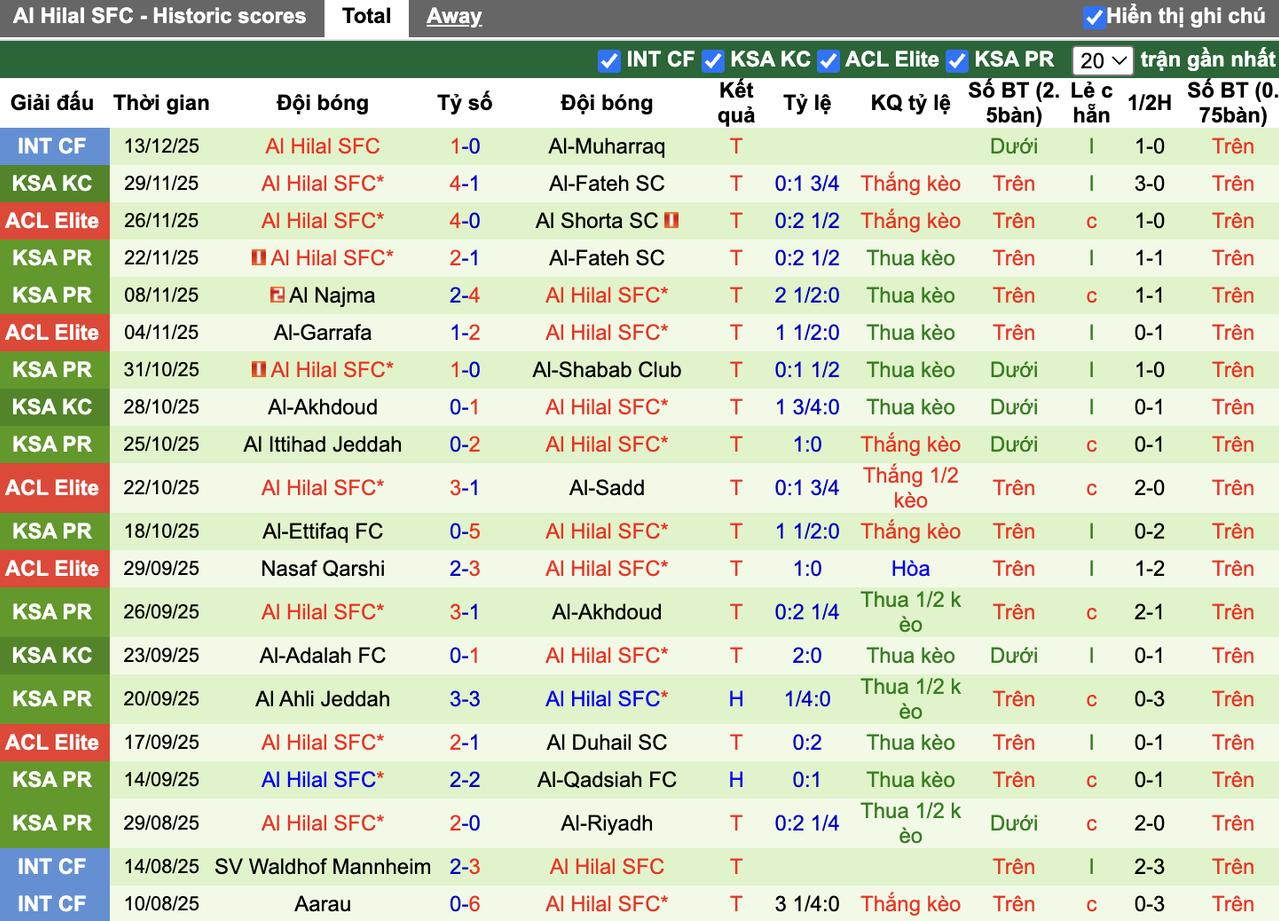This screenshot has width=1279, height=921.
Task: Click the ACL Elite badge dated 26/11/25
Action: (54, 220)
